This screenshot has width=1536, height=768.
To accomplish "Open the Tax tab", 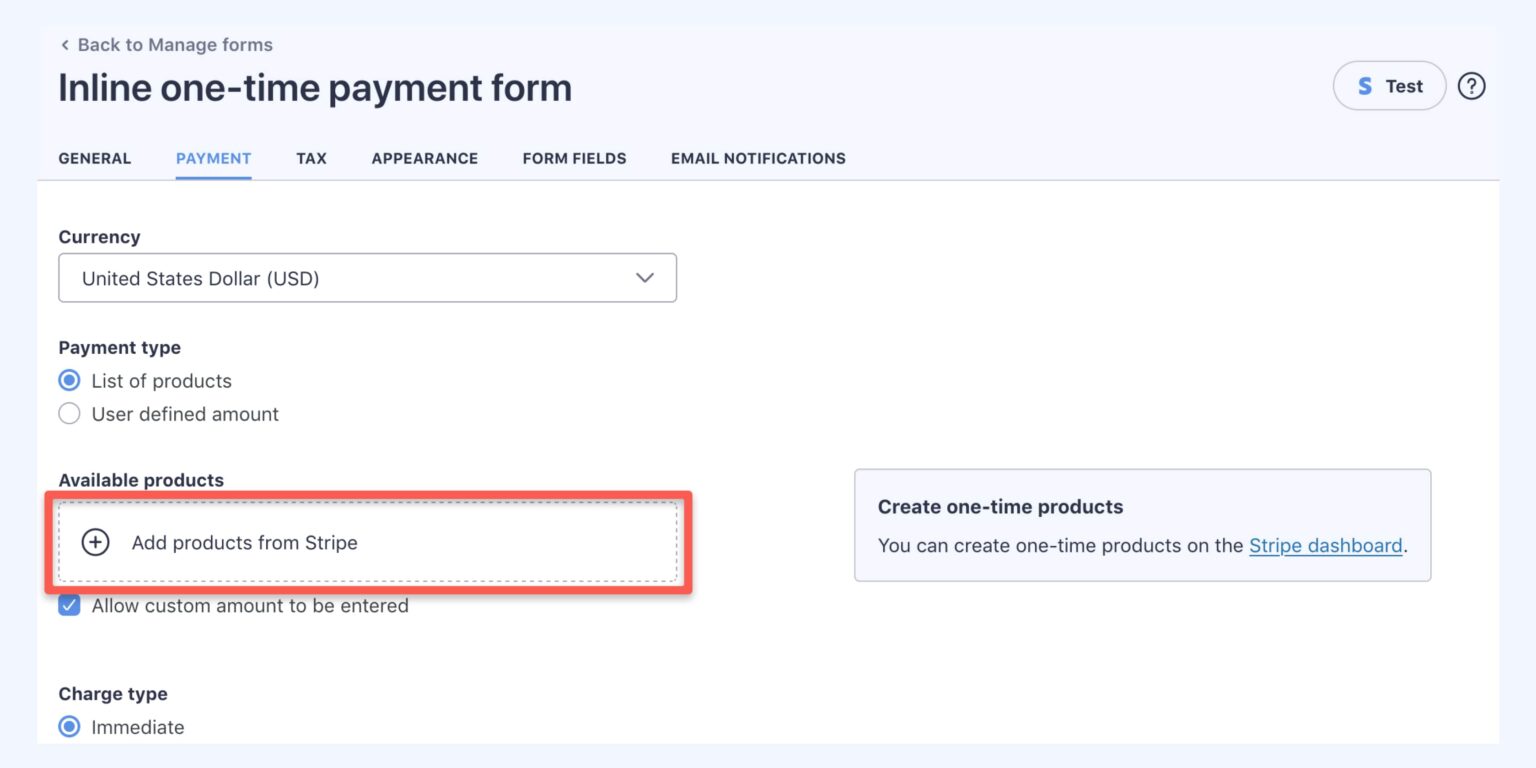I will (311, 158).
